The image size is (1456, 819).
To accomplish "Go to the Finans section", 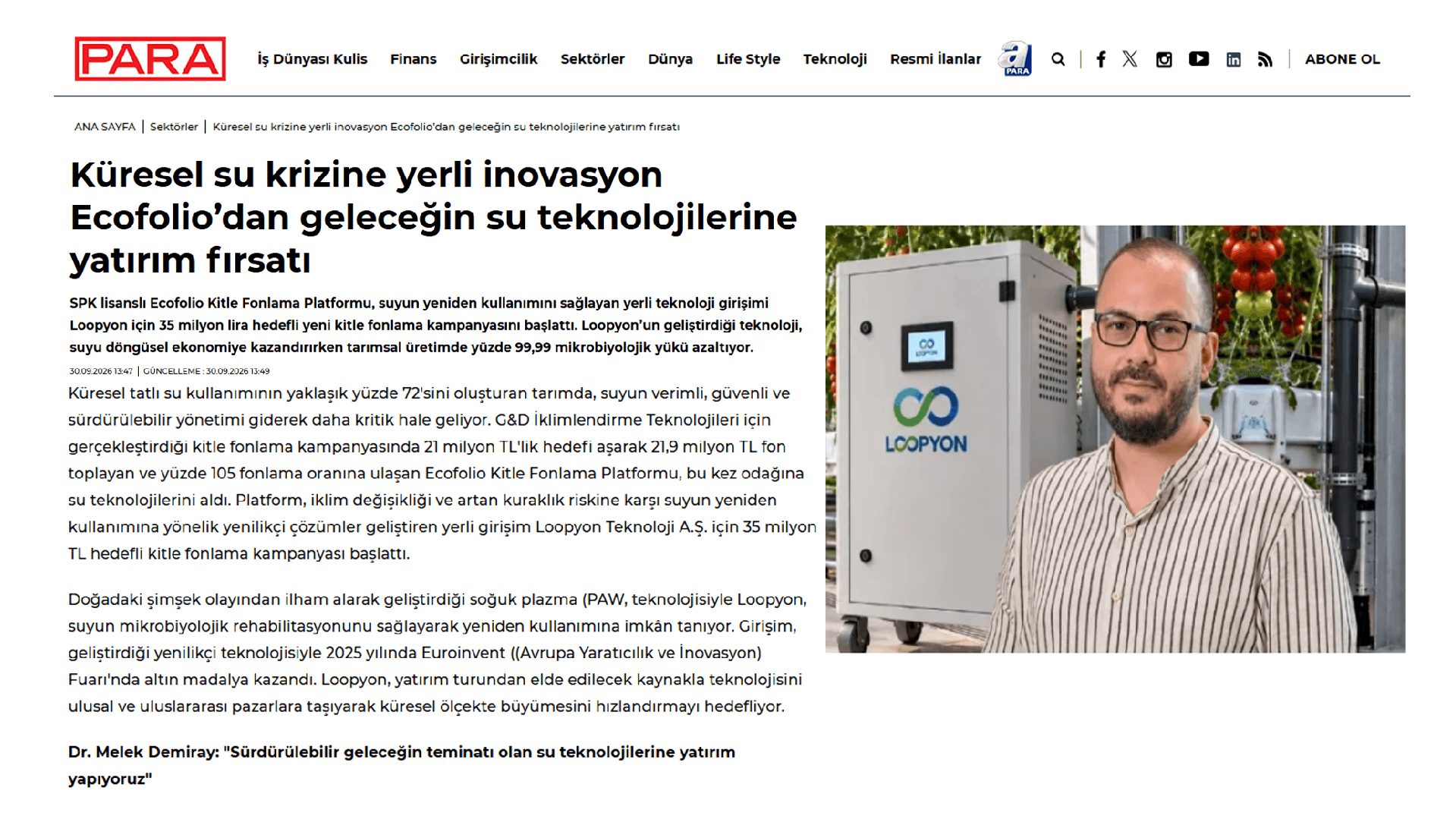I will [x=414, y=59].
